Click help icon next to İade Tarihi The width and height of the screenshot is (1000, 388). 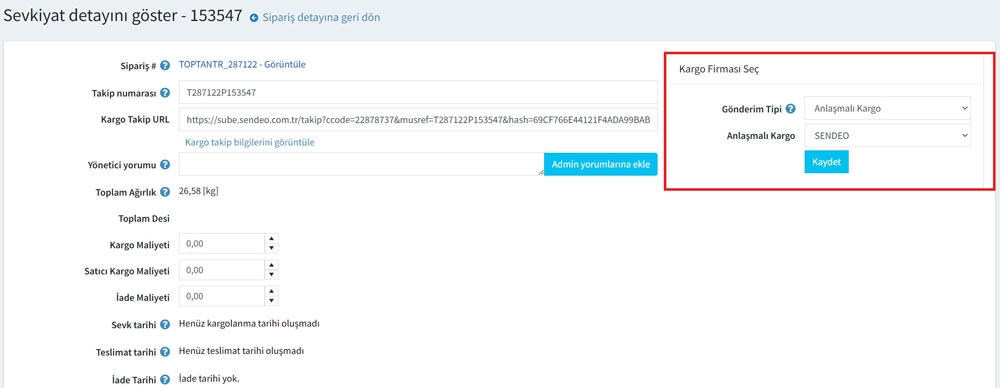(x=165, y=380)
